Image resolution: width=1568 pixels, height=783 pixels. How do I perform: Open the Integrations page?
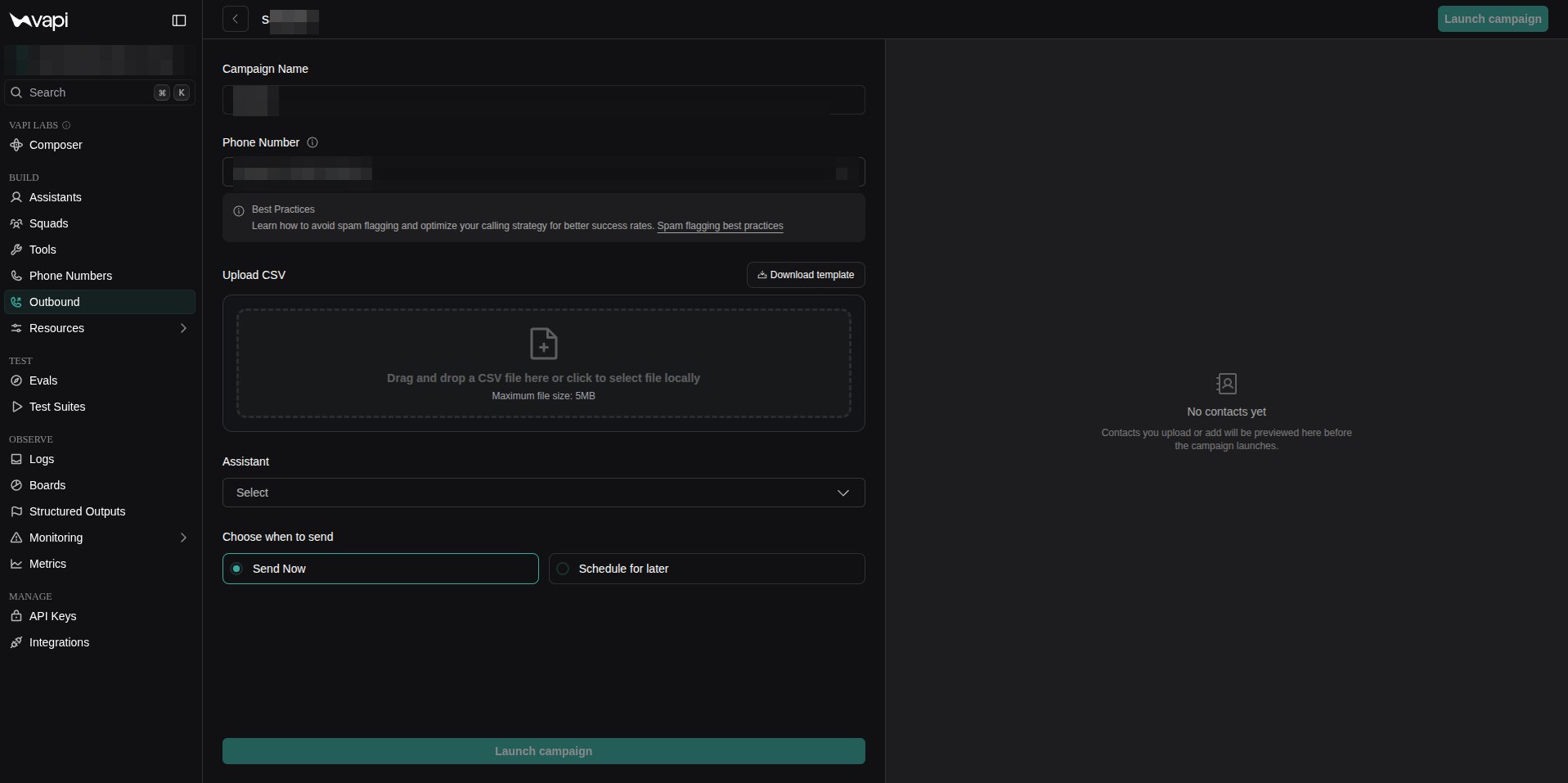pos(100,642)
